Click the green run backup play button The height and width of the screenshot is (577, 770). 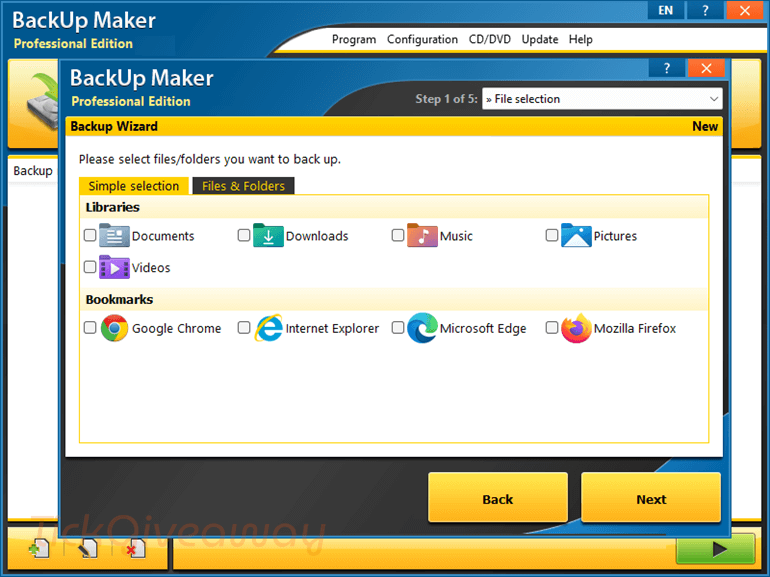point(715,549)
